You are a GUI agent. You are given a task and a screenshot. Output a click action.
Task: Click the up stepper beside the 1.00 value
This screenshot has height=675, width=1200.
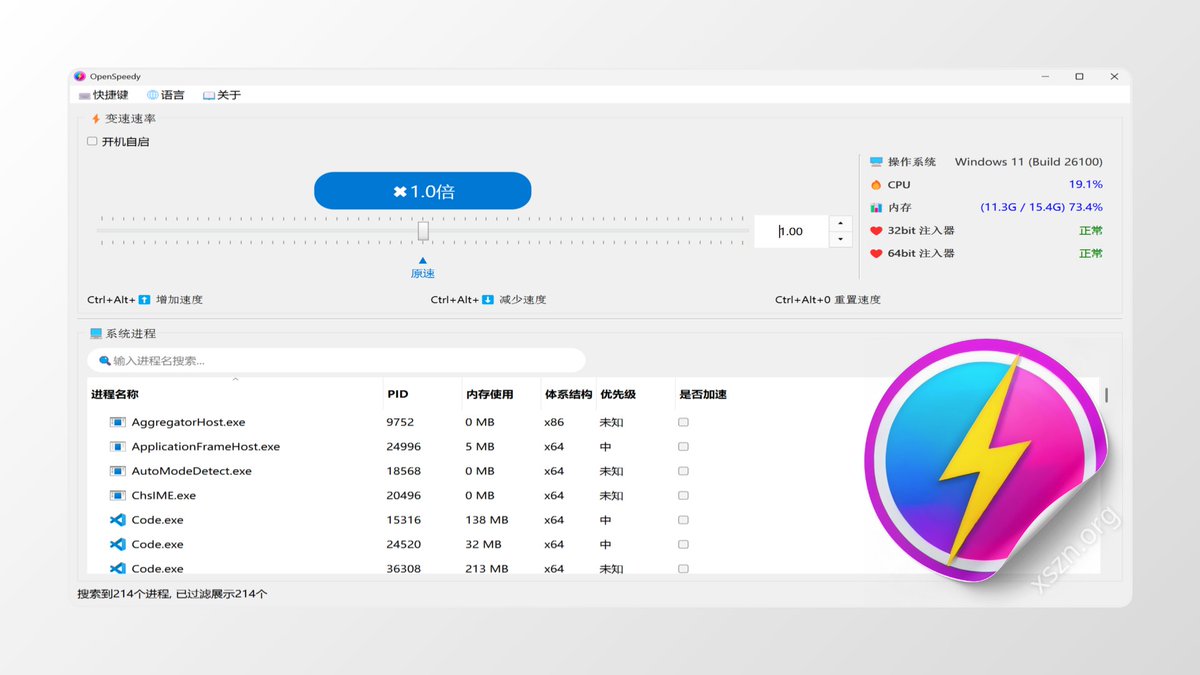pyautogui.click(x=840, y=223)
